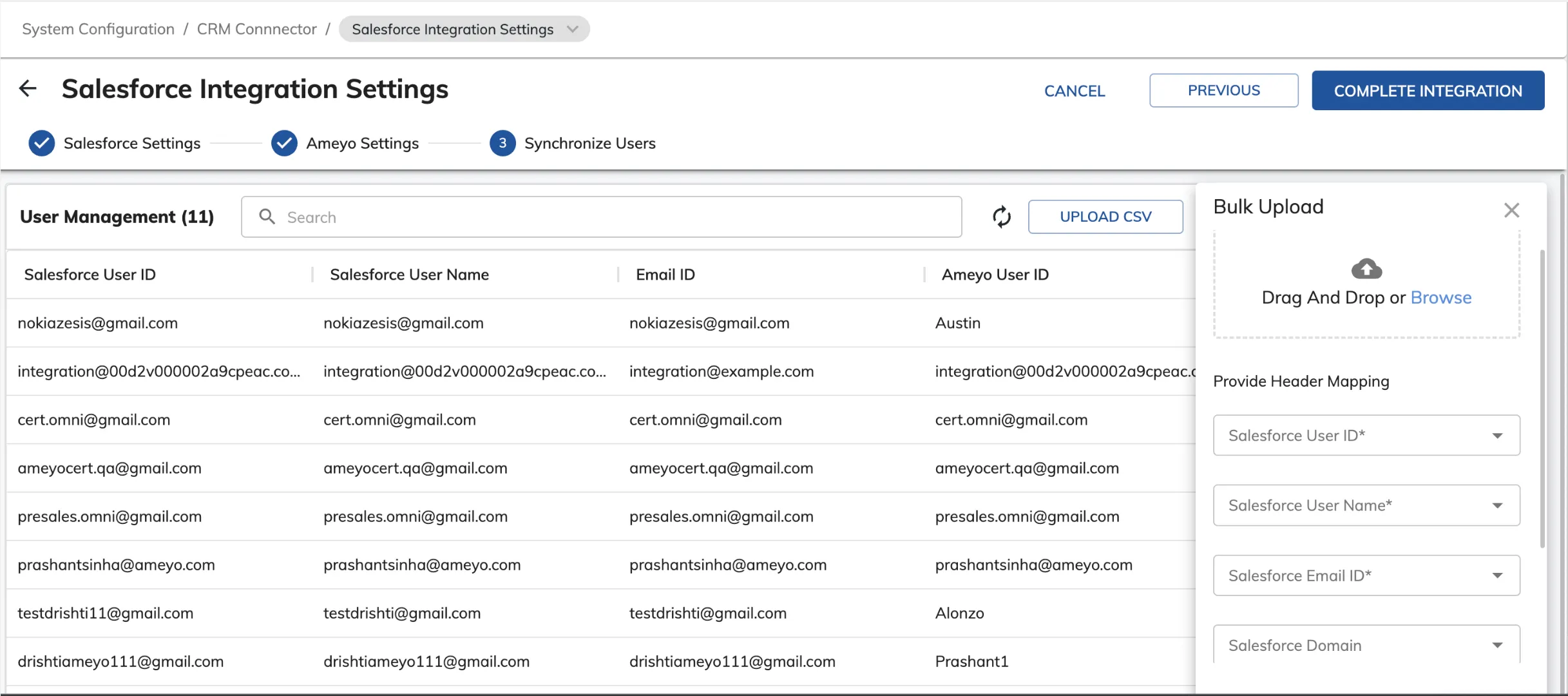Click testdrishti11@gmail.com user ID cell
Viewport: 1568px width, 696px height.
click(106, 613)
